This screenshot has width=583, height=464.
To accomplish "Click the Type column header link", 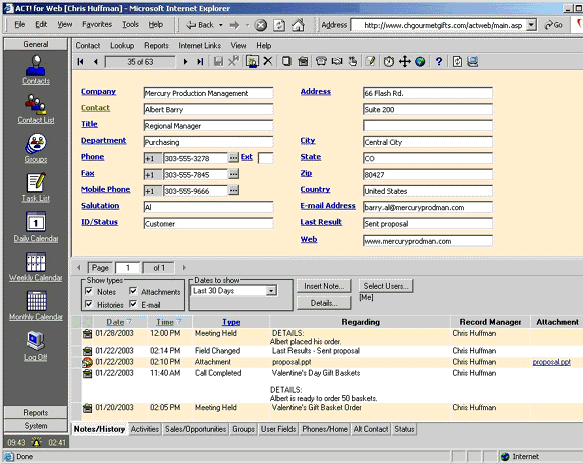I will coord(231,322).
